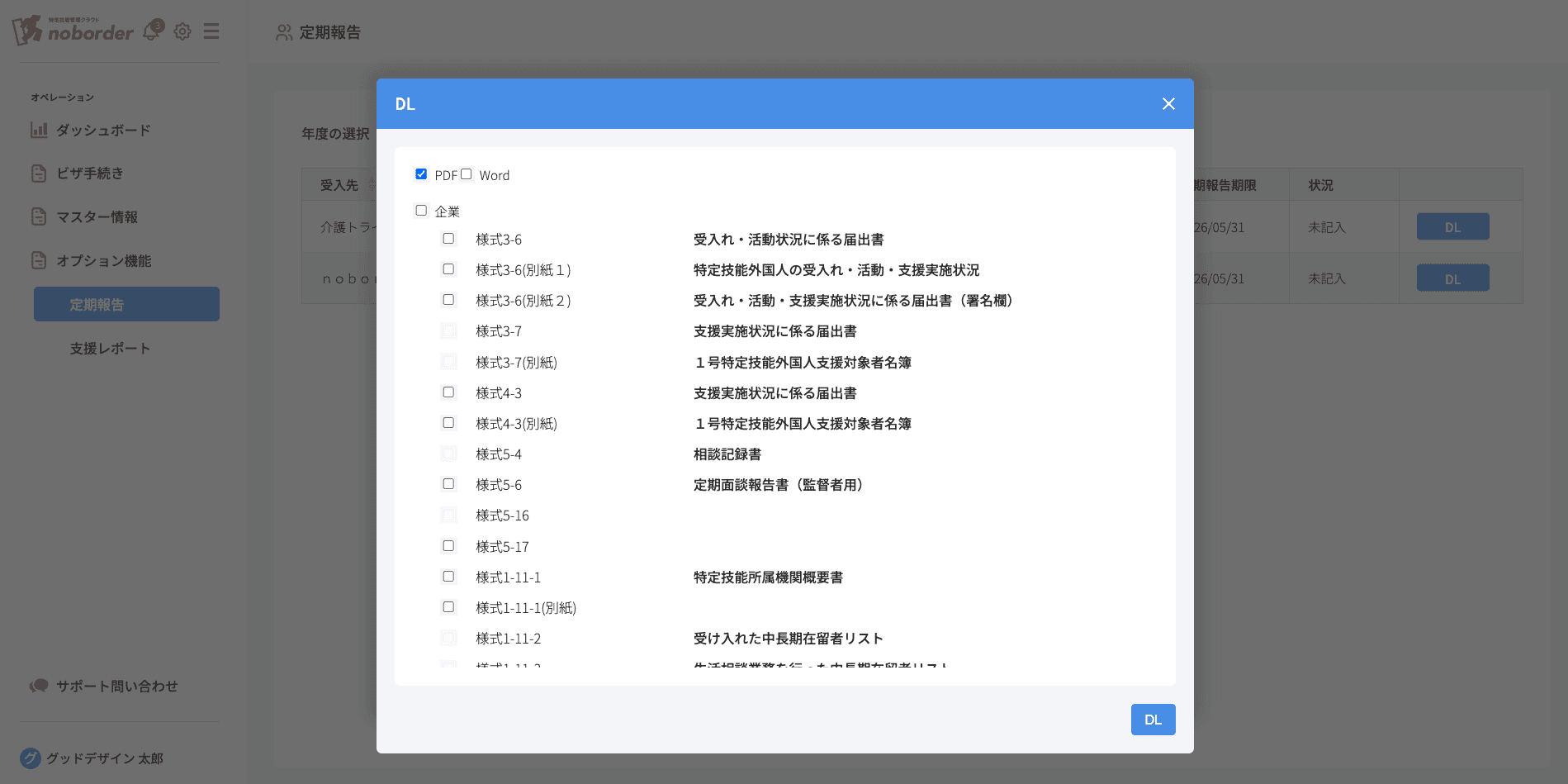Click the noborder logo
The width and height of the screenshot is (1568, 784).
tap(74, 31)
